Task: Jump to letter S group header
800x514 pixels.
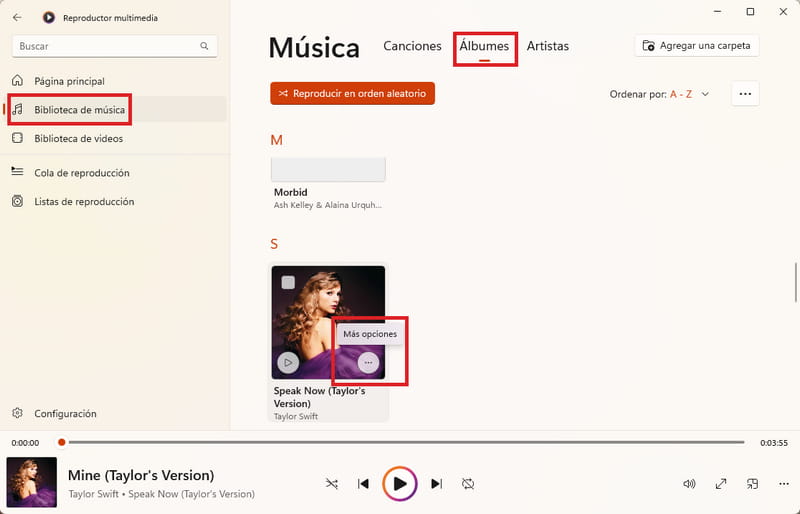Action: point(274,244)
